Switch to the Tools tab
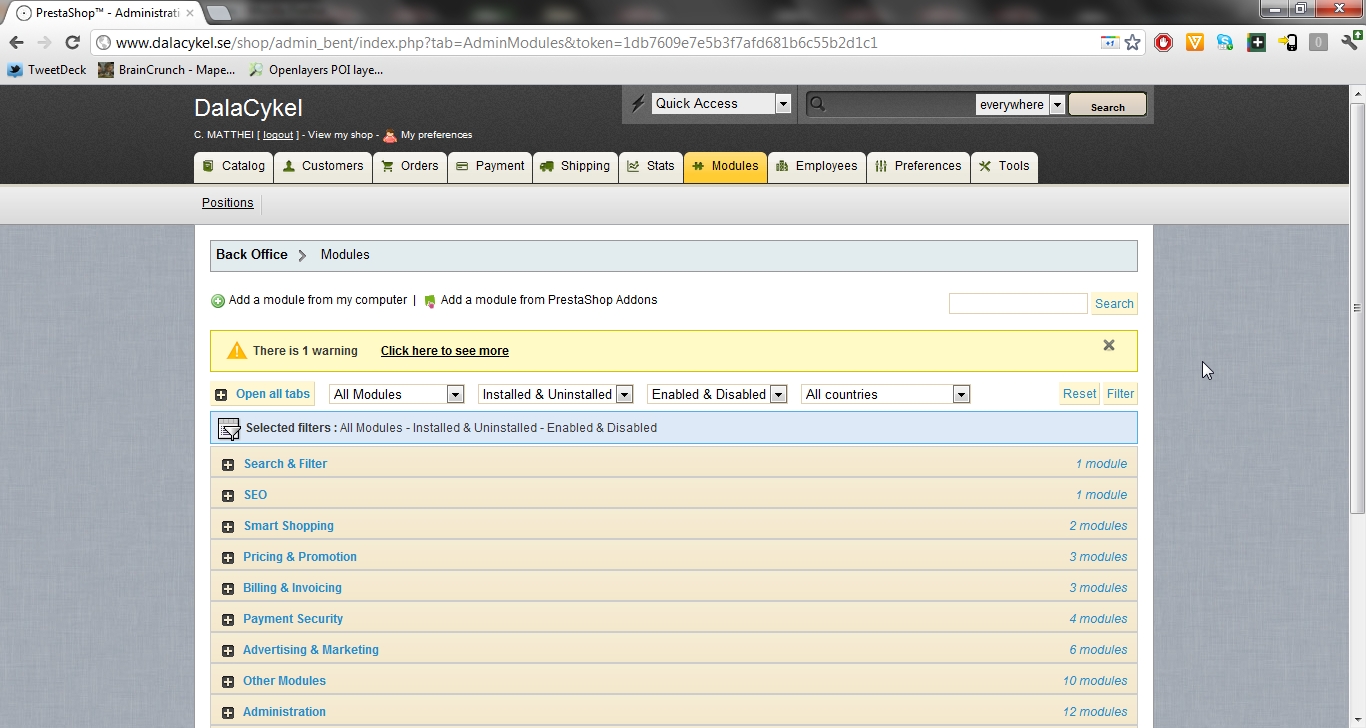Image resolution: width=1366 pixels, height=728 pixels. click(x=1004, y=167)
